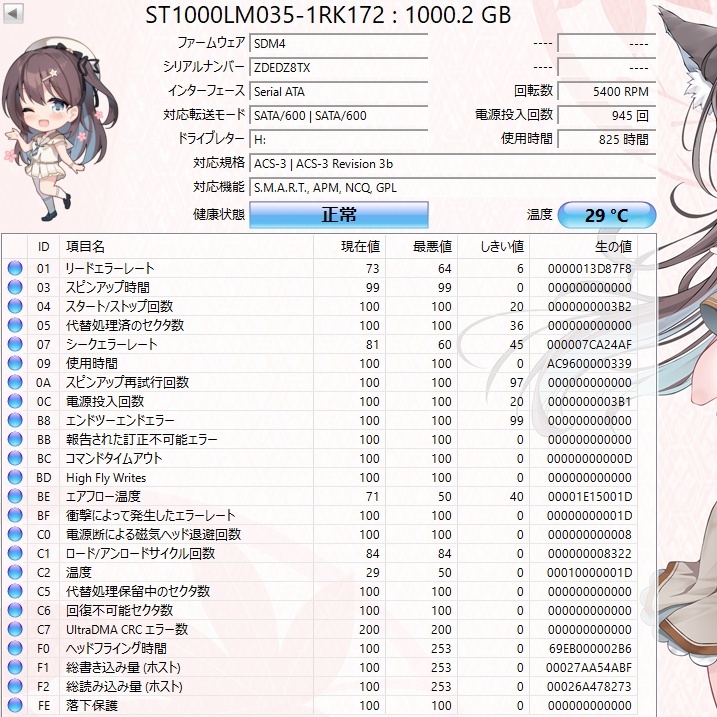The width and height of the screenshot is (717, 717).
Task: Click status orb for row C6 回復不可能セクタ数
Action: coord(15,610)
